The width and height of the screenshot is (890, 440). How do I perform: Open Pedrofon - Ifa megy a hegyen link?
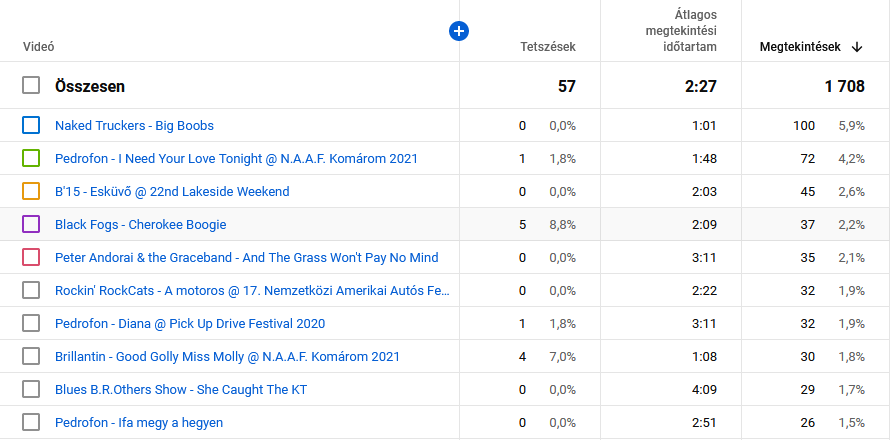(139, 422)
